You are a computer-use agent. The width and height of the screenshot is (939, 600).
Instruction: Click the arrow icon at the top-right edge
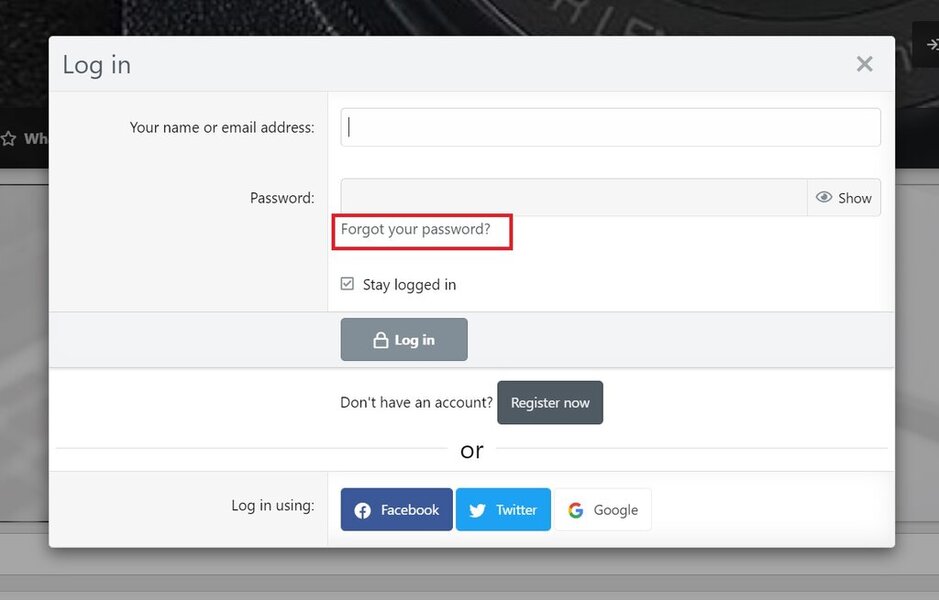pos(932,44)
